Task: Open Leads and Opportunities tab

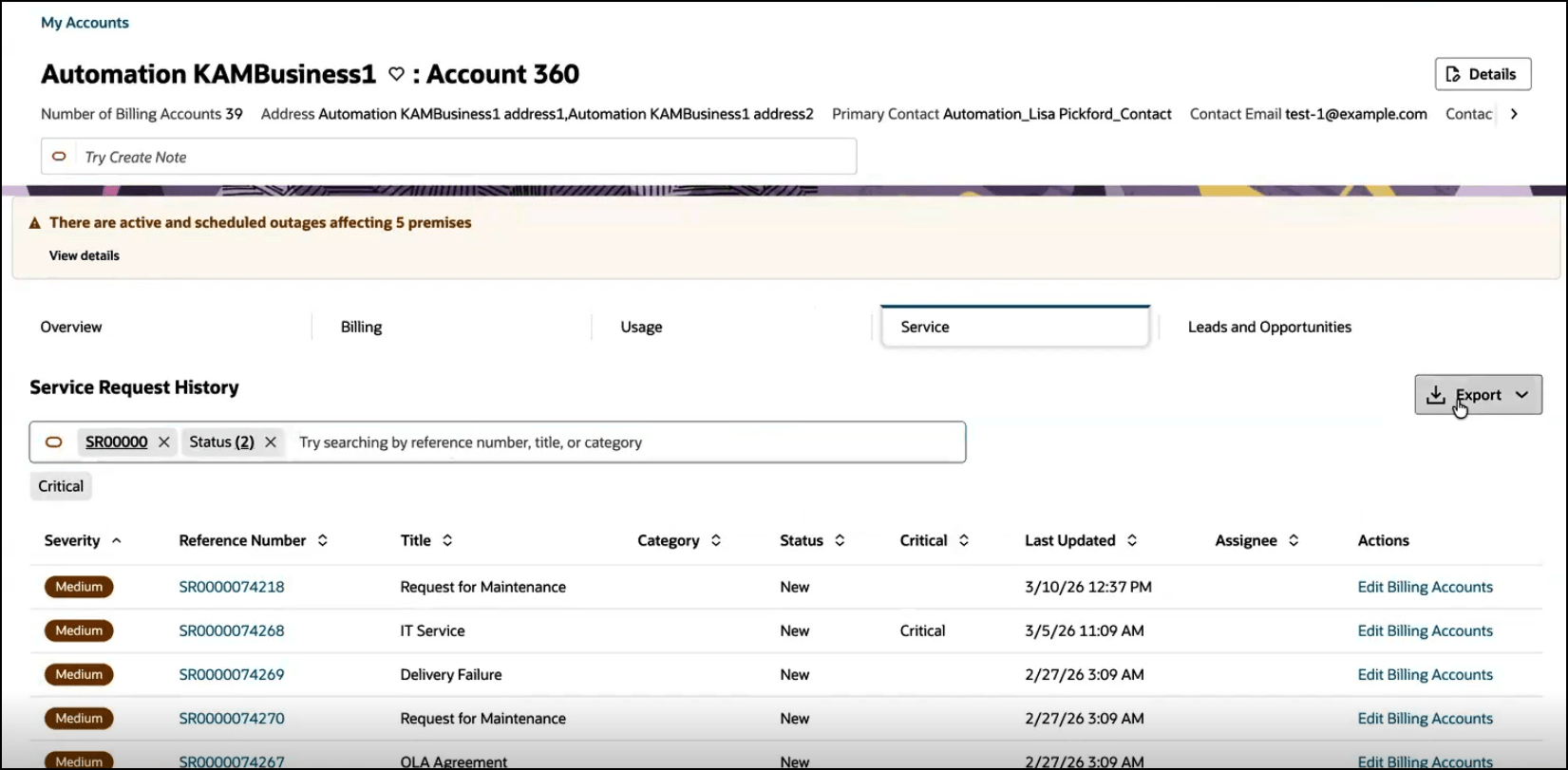Action: 1270,327
